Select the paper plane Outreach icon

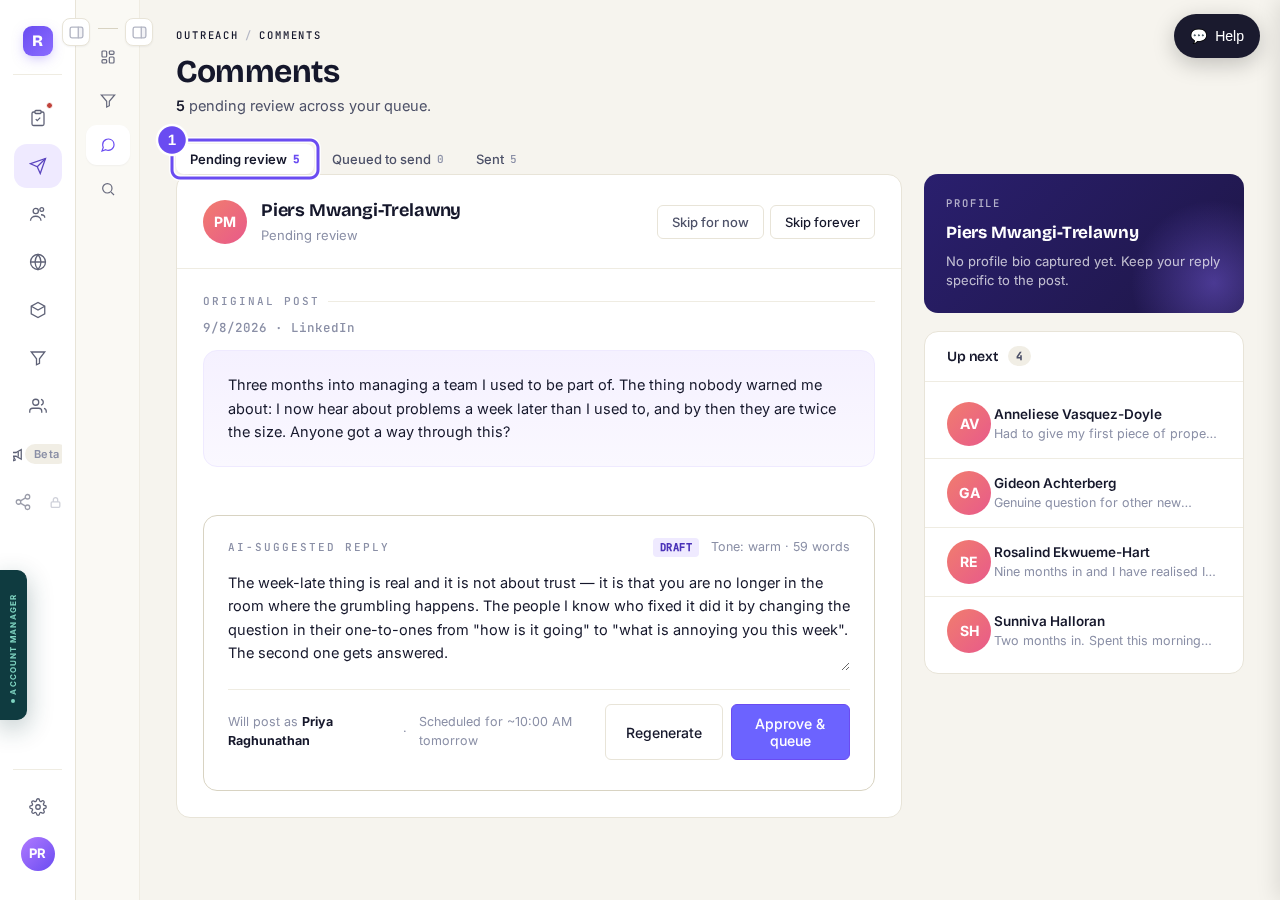pos(38,166)
